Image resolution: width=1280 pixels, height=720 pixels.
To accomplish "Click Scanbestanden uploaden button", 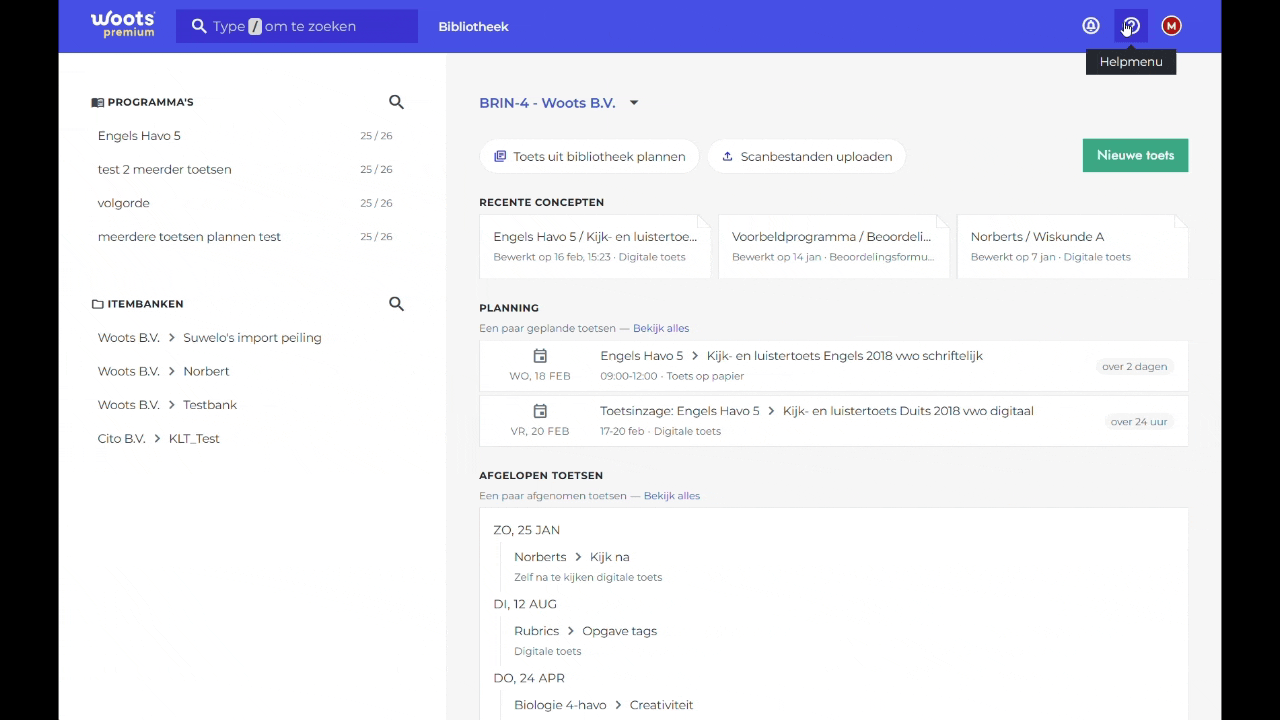I will click(806, 156).
